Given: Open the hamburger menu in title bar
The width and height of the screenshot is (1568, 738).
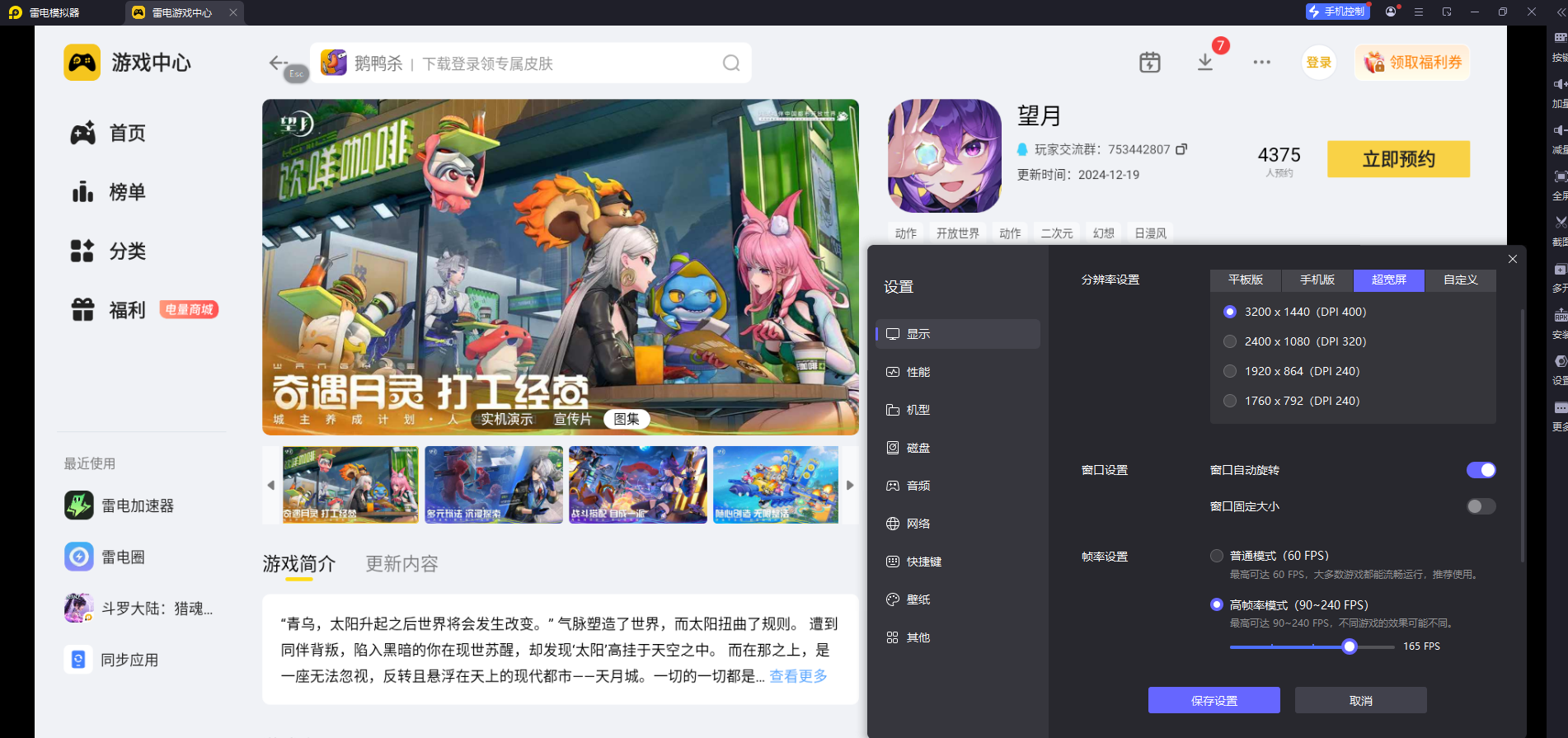Looking at the screenshot, I should point(1419,12).
